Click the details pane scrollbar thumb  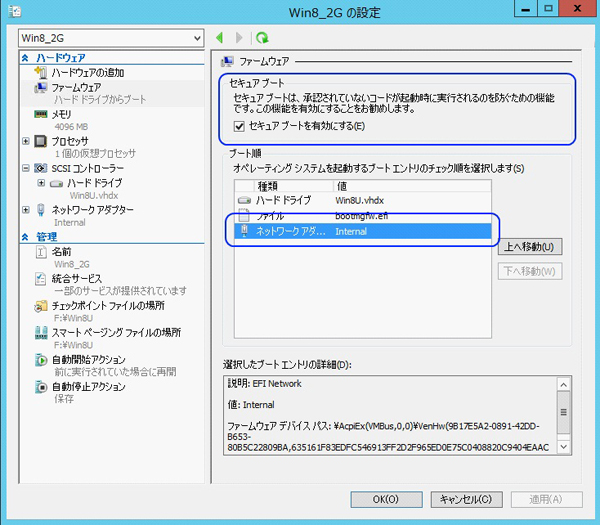563,412
